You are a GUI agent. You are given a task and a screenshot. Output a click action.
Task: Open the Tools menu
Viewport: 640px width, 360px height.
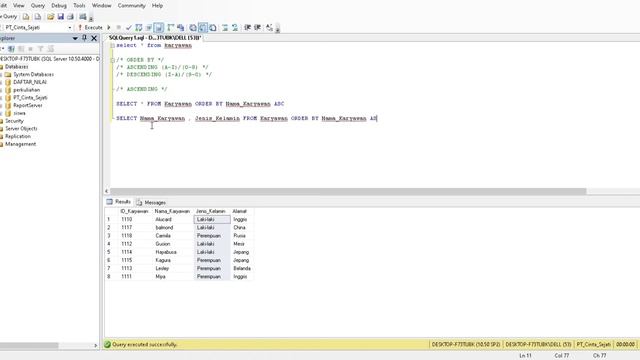point(79,5)
